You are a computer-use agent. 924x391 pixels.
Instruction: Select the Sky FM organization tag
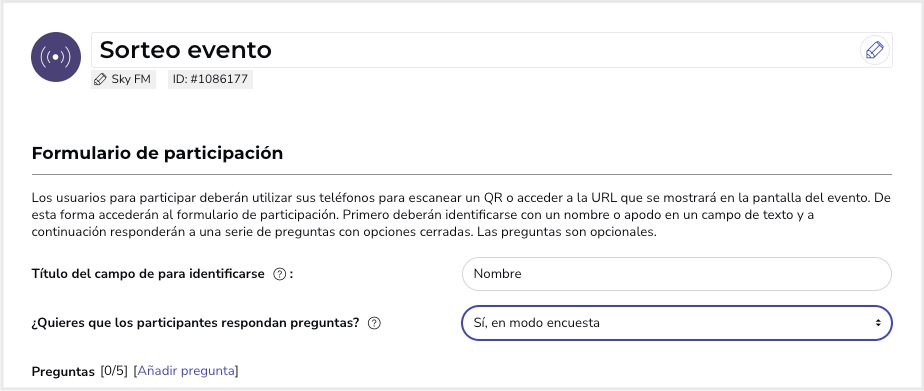pyautogui.click(x=123, y=79)
